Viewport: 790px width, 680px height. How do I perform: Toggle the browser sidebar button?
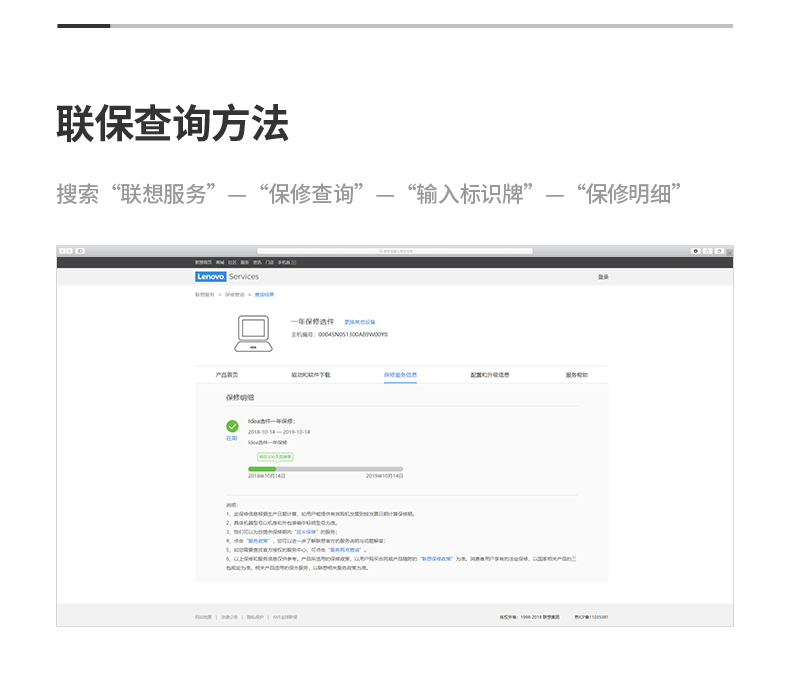pos(80,251)
